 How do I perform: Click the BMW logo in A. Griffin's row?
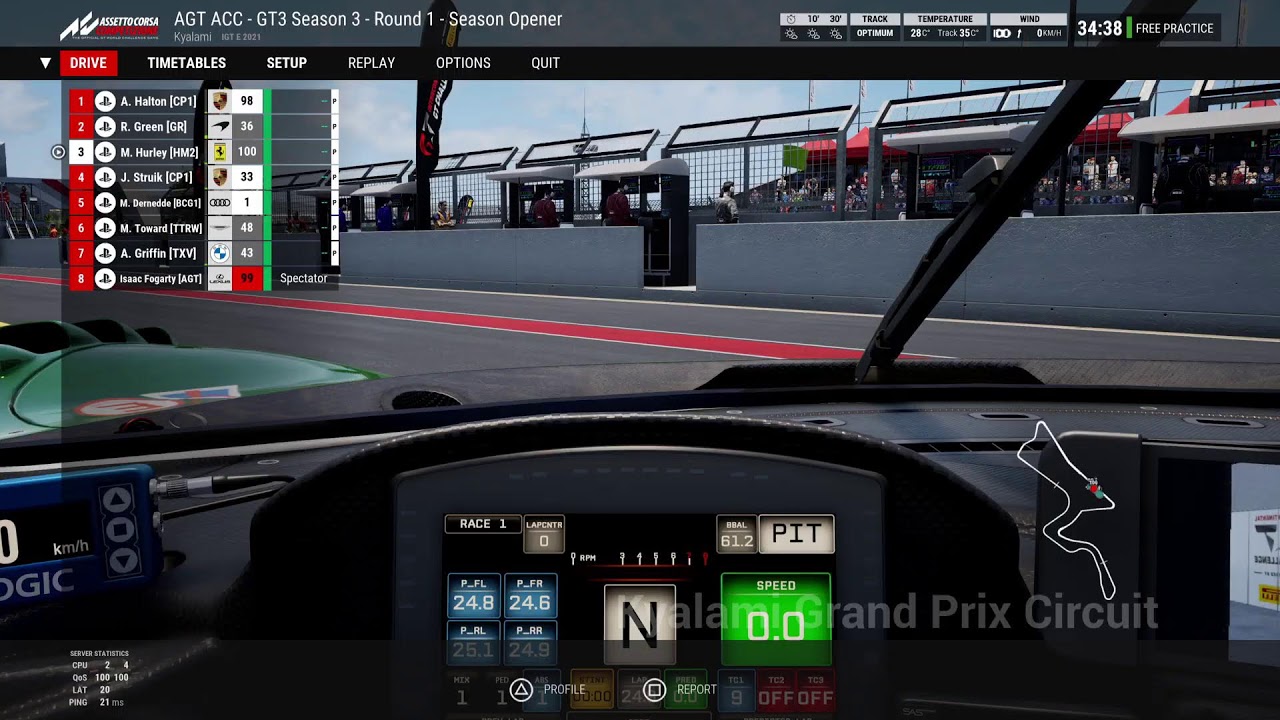pos(220,253)
